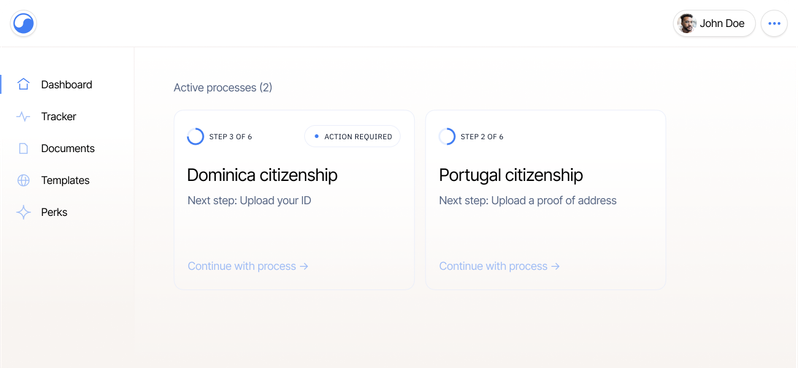Click the Step 2 of 6 progress ring

click(447, 136)
